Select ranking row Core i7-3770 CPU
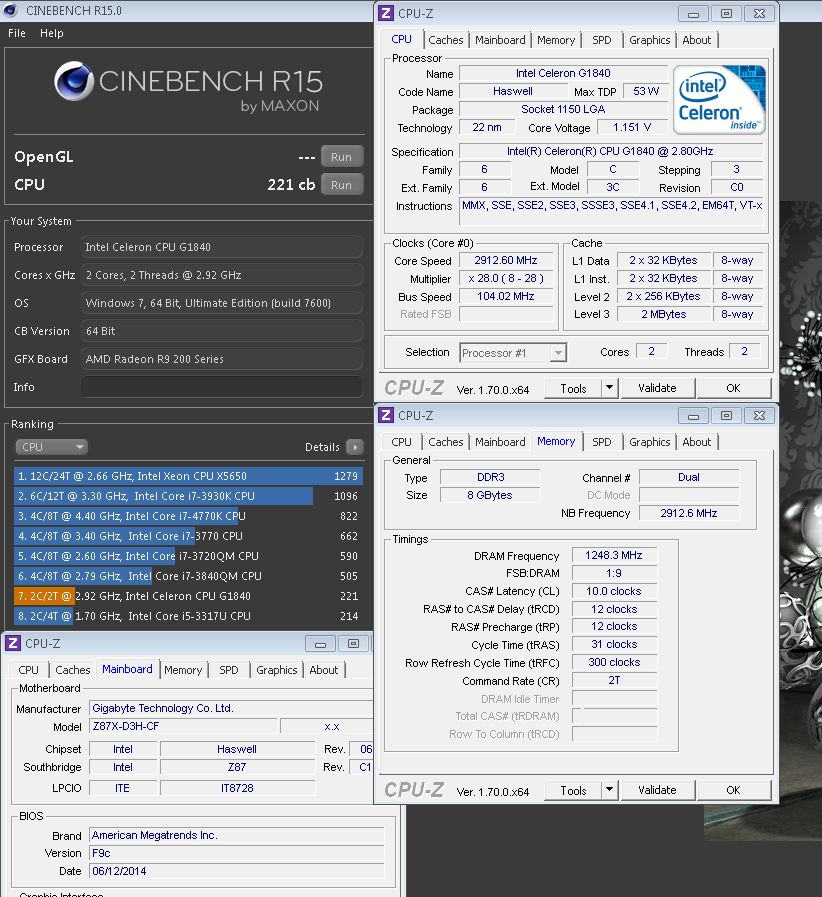 [188, 536]
